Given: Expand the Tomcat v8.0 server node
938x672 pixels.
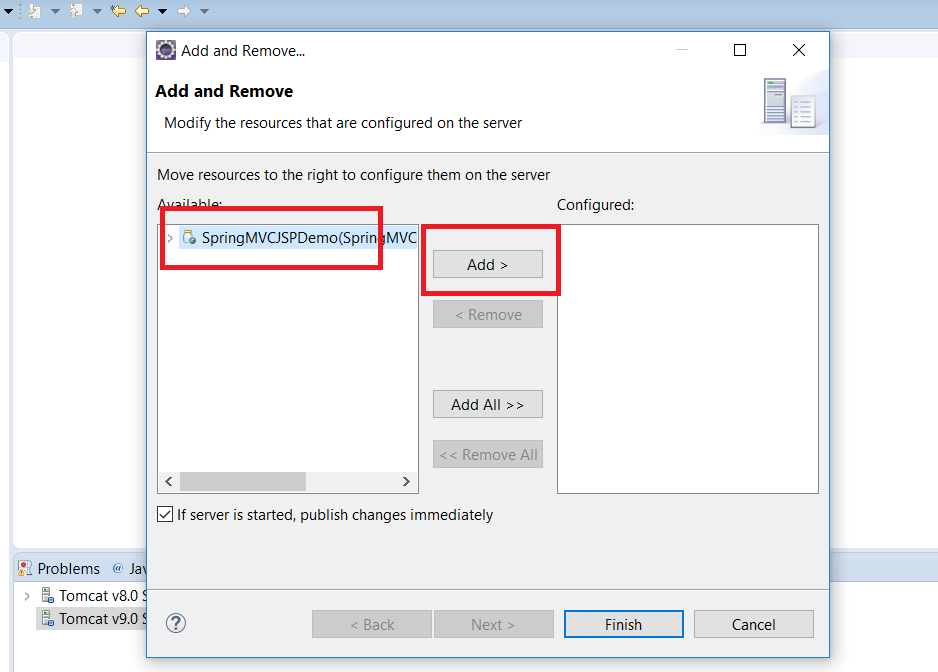Looking at the screenshot, I should [x=27, y=596].
